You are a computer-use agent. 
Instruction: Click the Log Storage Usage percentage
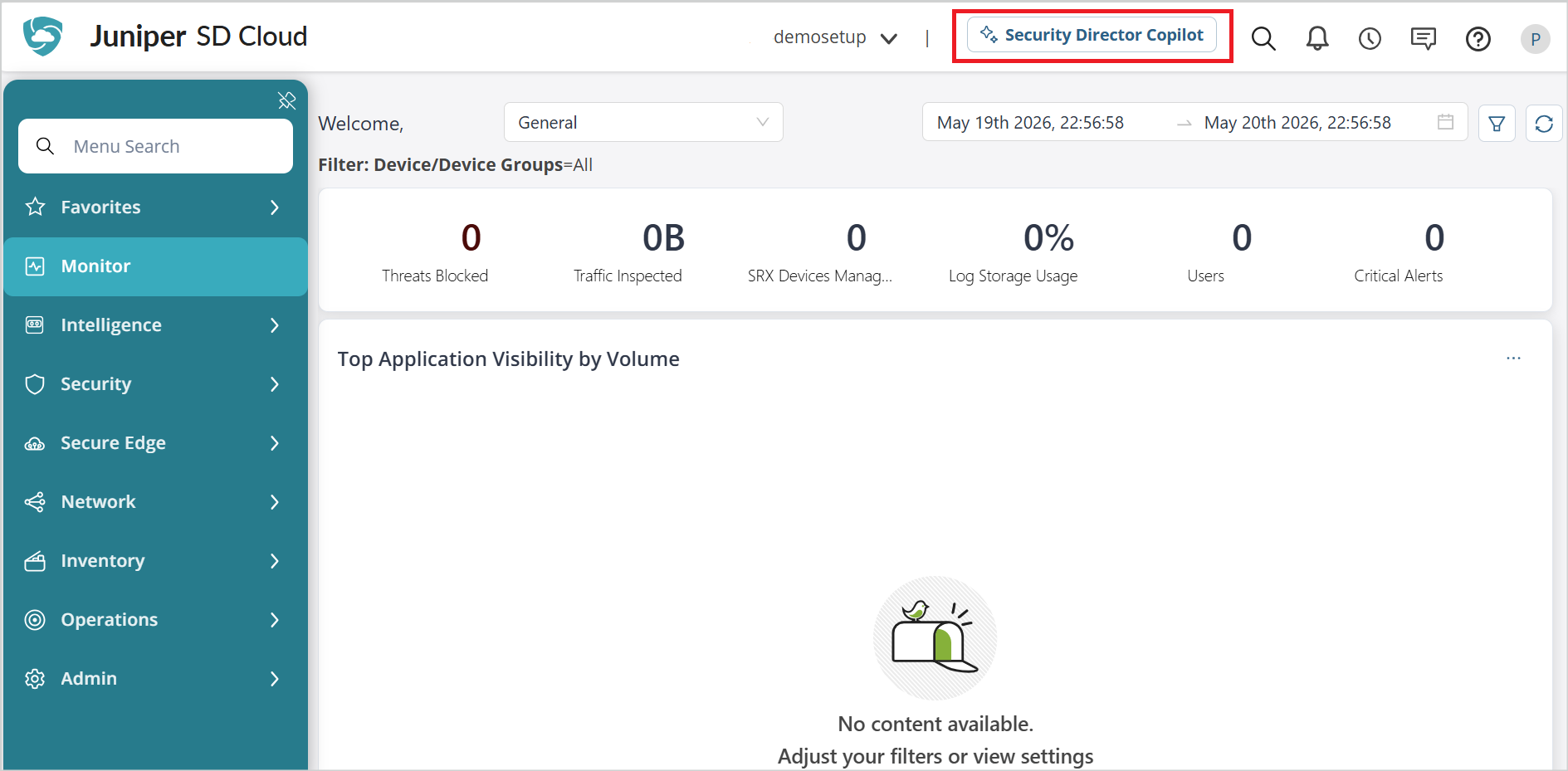[x=1049, y=238]
